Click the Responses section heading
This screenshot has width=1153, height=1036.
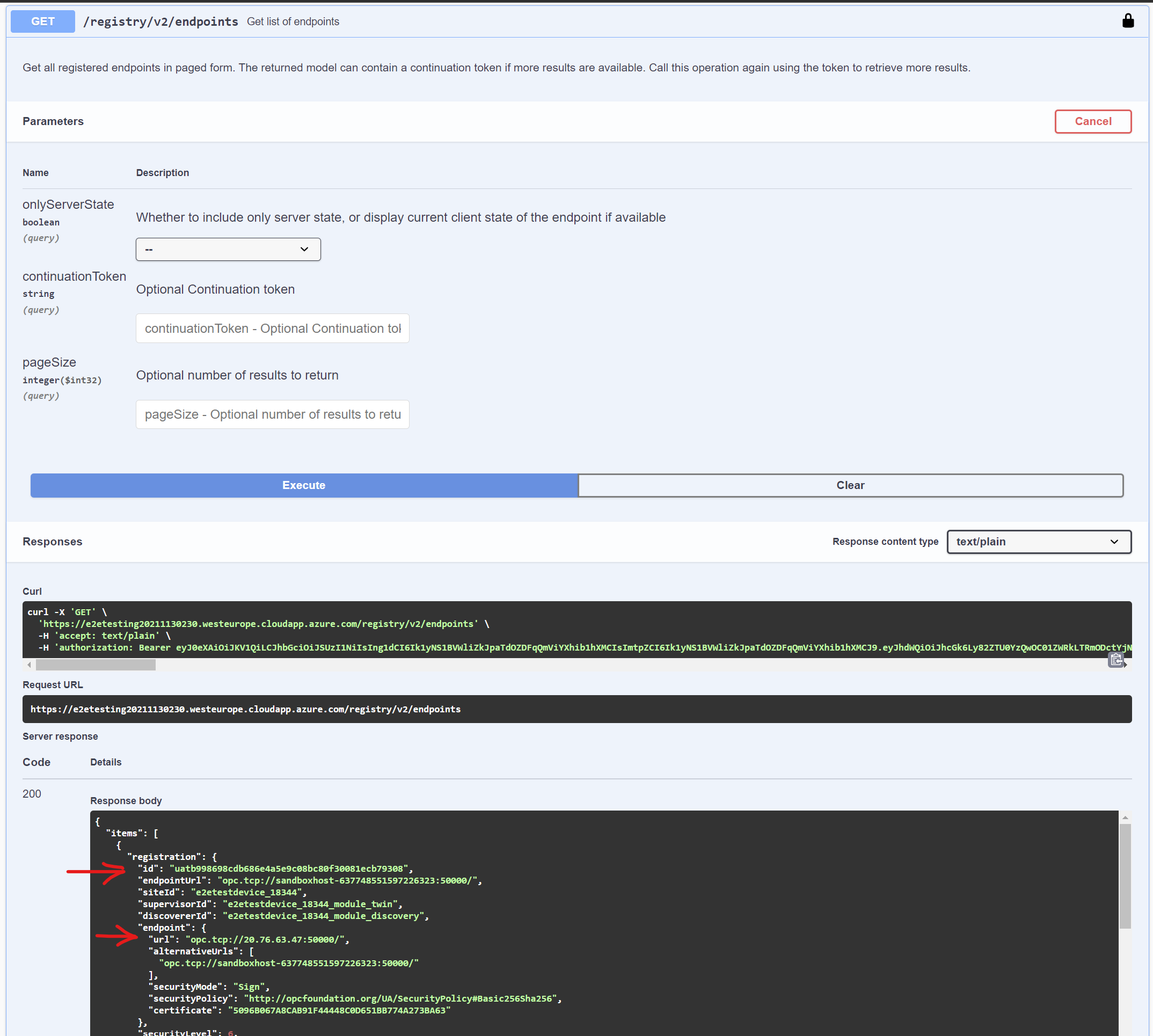[x=52, y=541]
